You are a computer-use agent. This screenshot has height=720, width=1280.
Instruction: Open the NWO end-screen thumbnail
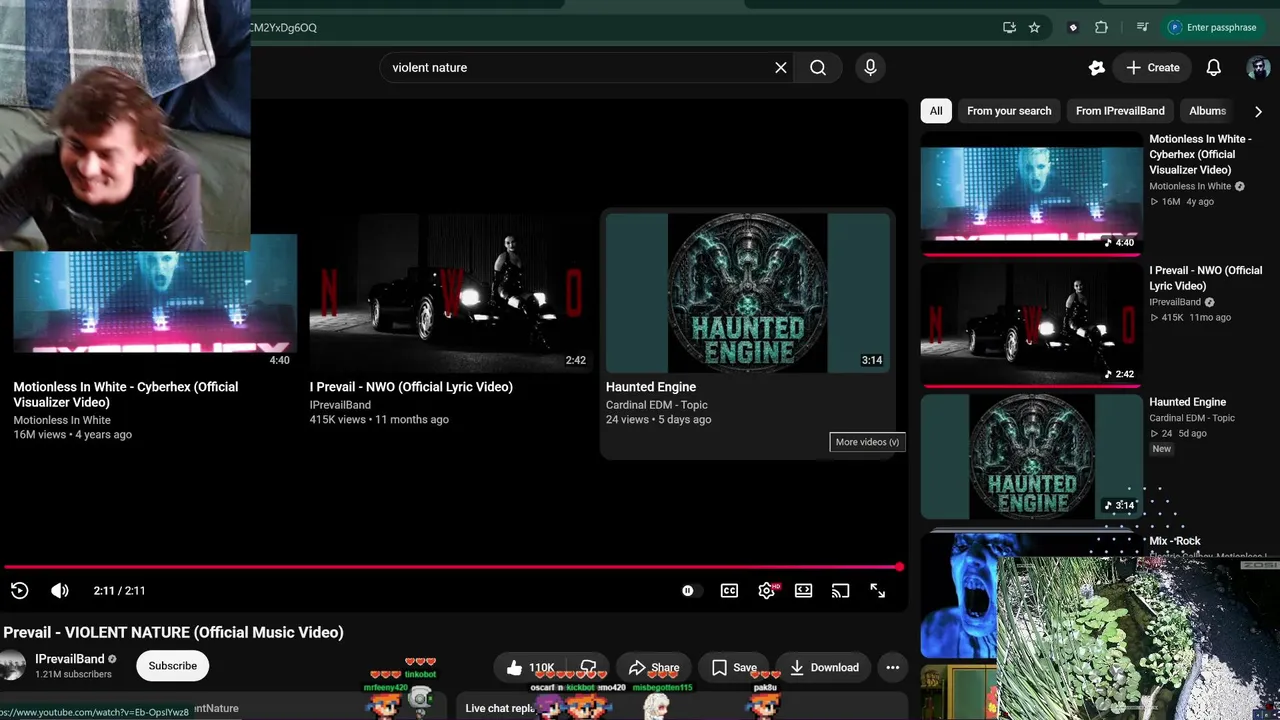tap(450, 293)
